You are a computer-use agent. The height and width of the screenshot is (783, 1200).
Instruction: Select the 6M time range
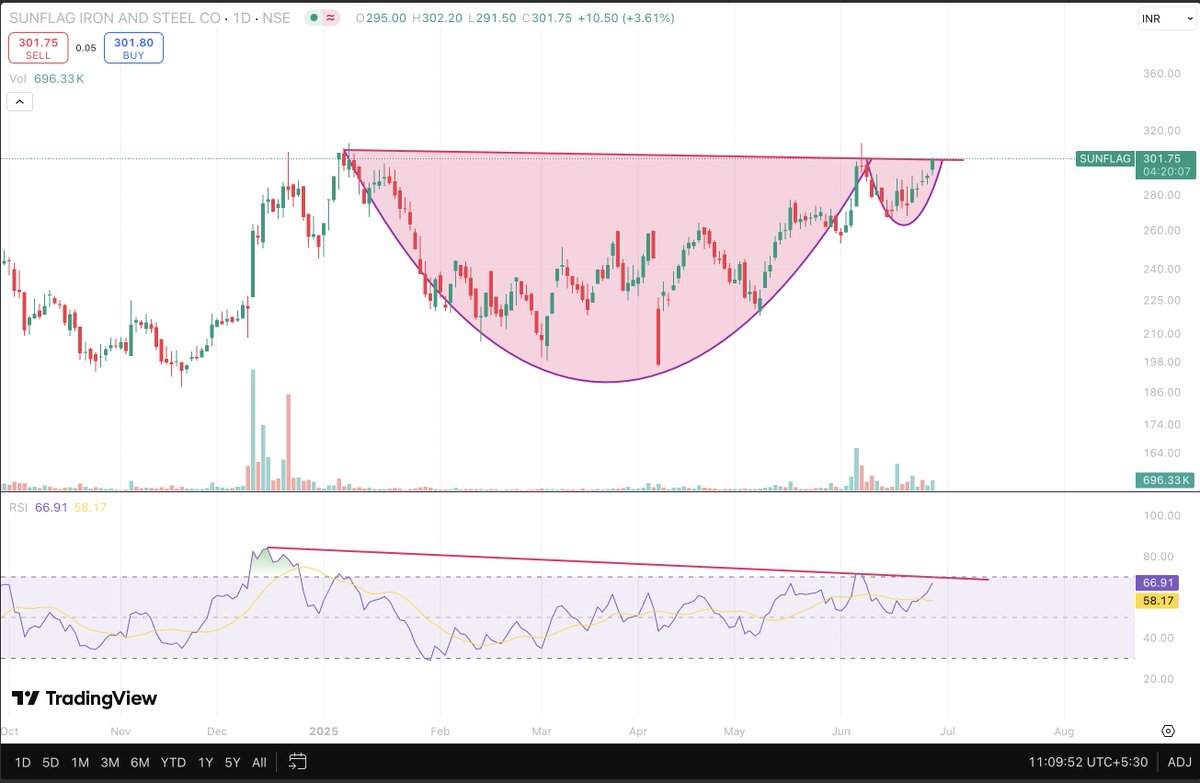coord(140,762)
